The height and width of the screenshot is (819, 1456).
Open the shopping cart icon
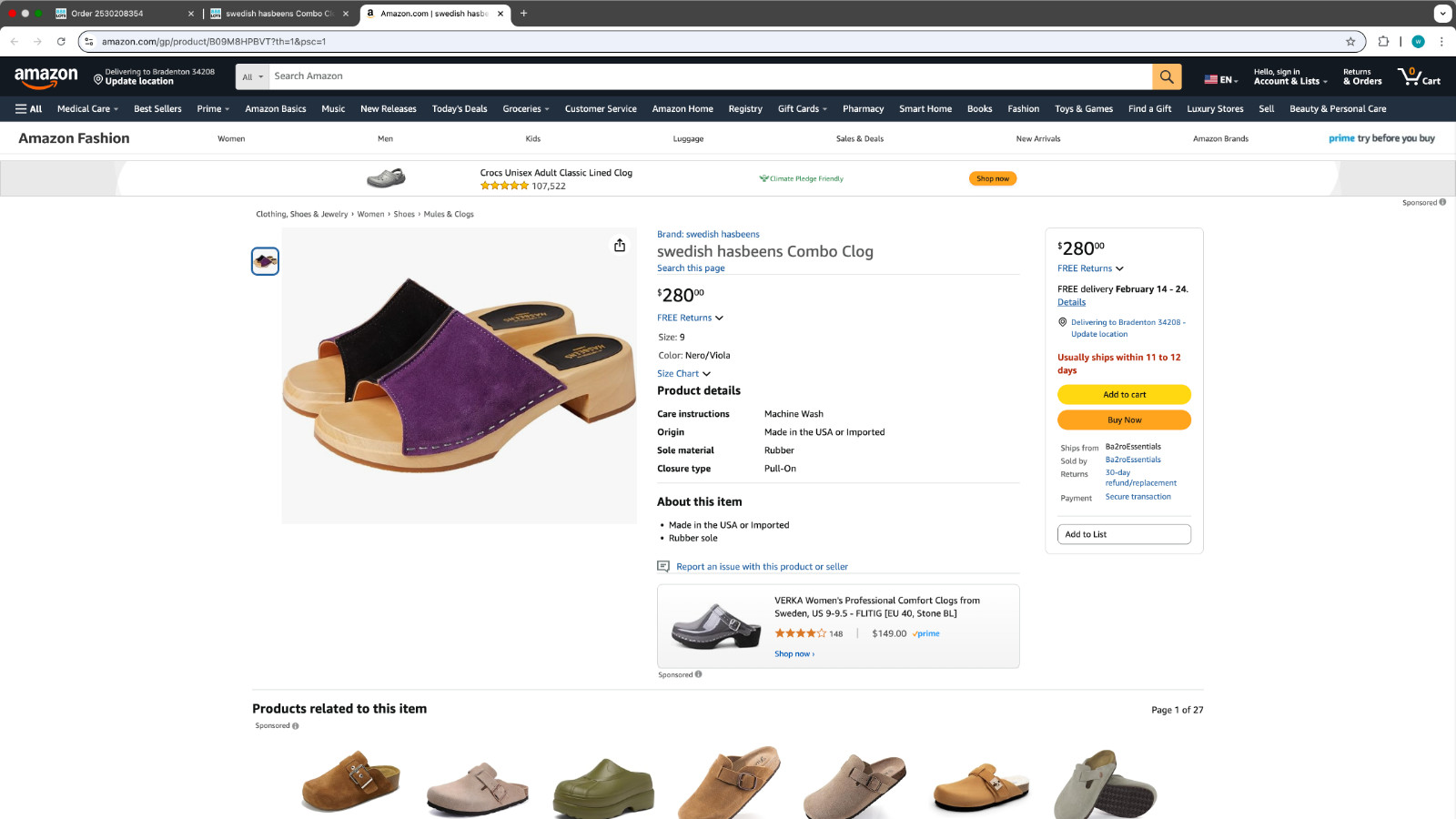pyautogui.click(x=1419, y=76)
